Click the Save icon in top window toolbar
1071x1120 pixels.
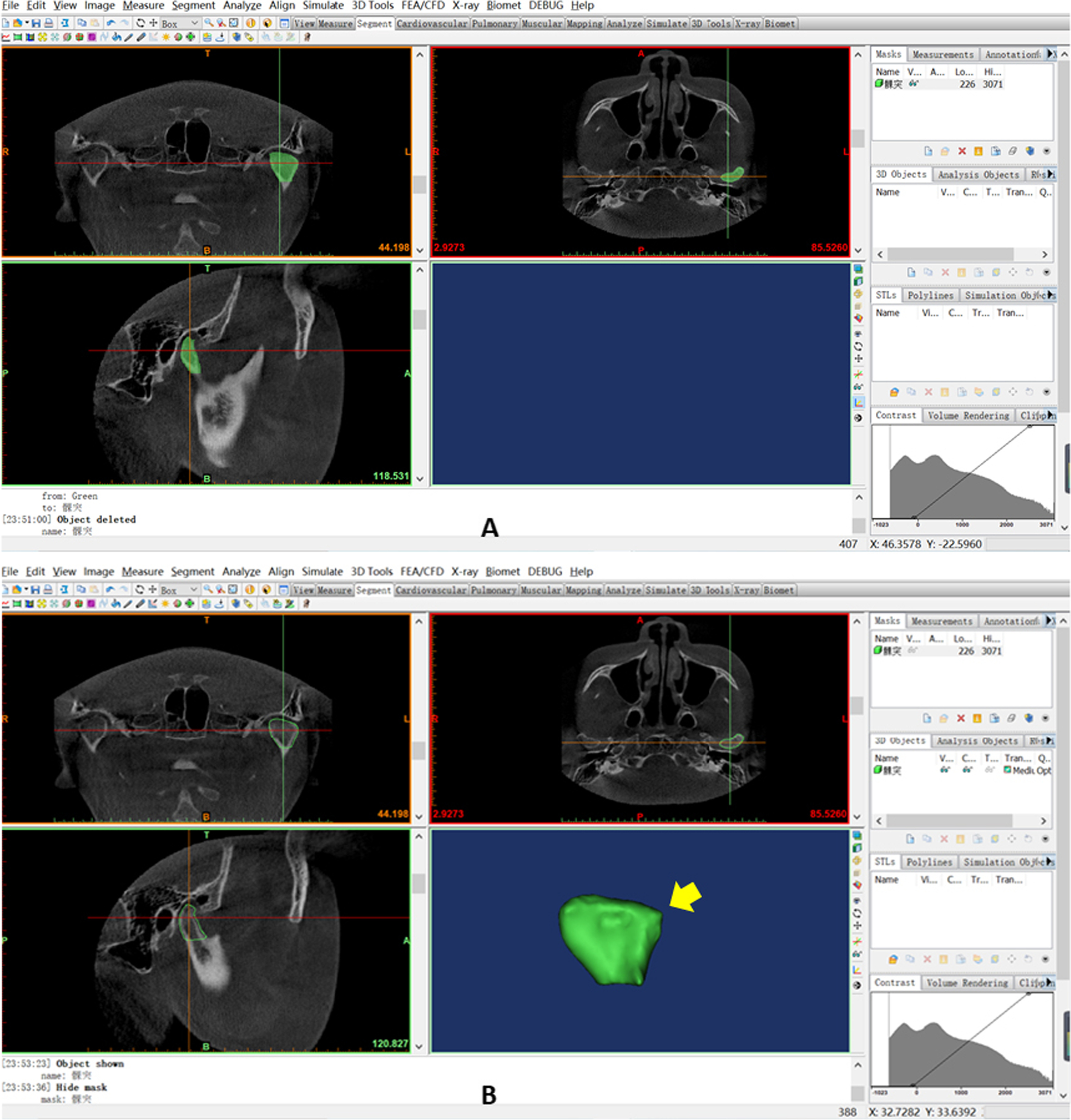tap(36, 24)
